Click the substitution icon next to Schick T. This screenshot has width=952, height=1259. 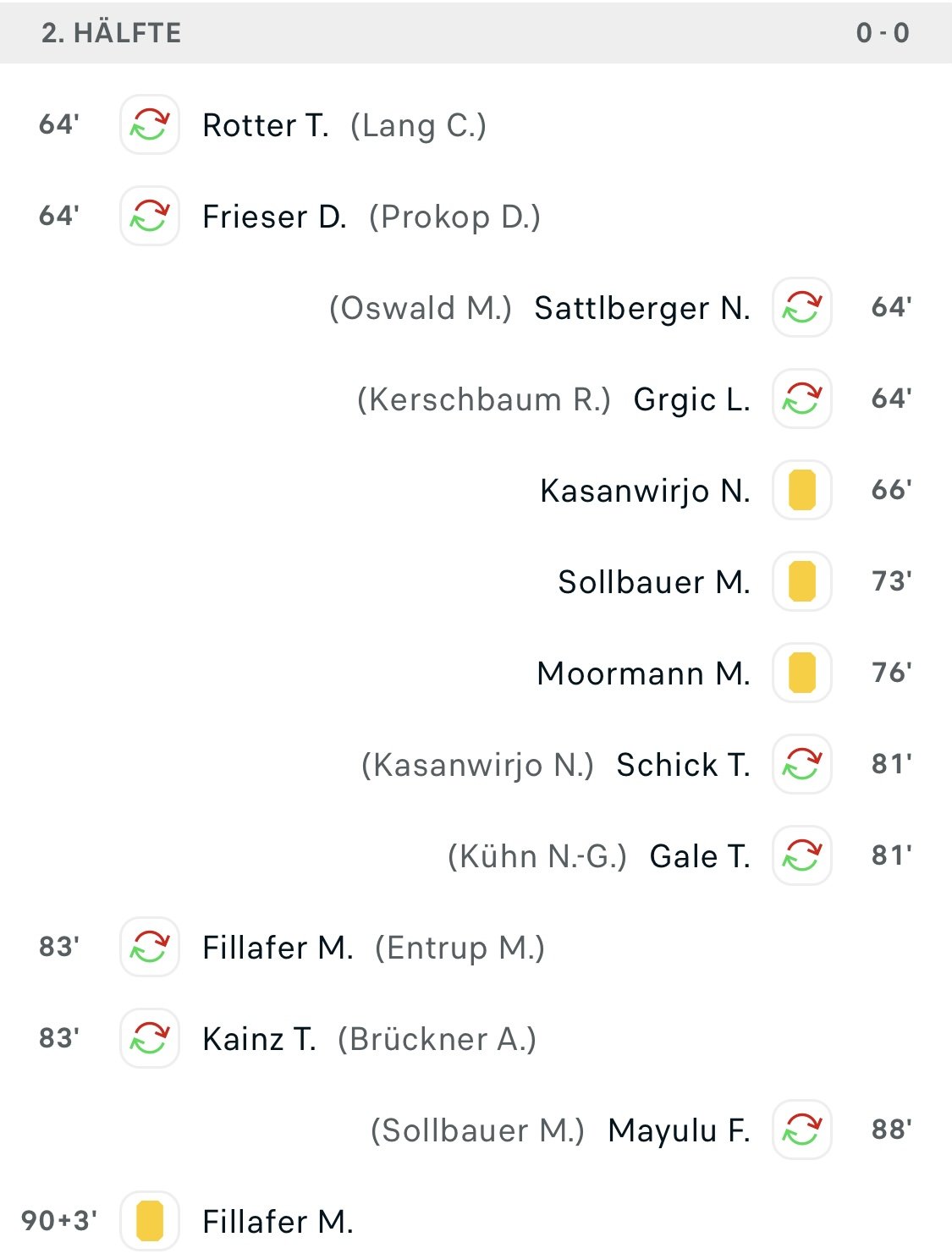pyautogui.click(x=802, y=764)
